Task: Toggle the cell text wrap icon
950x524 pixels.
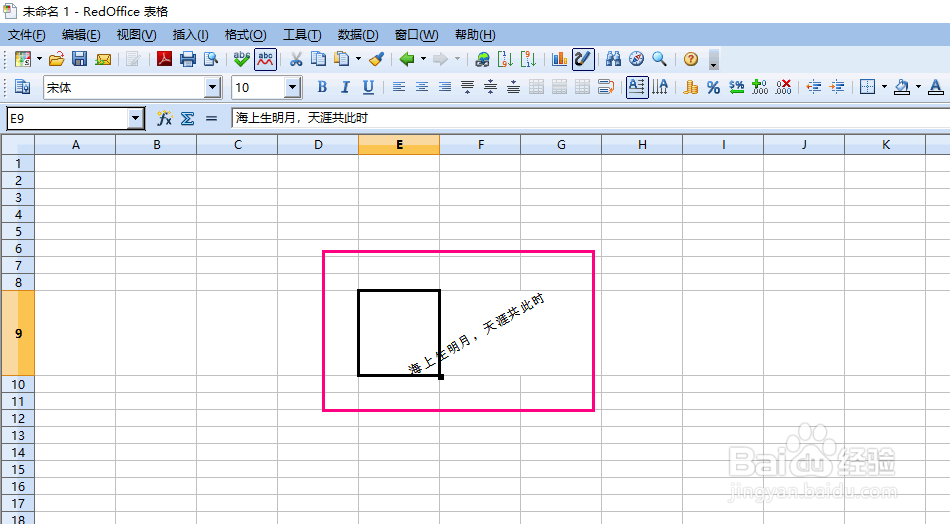Action: point(606,87)
